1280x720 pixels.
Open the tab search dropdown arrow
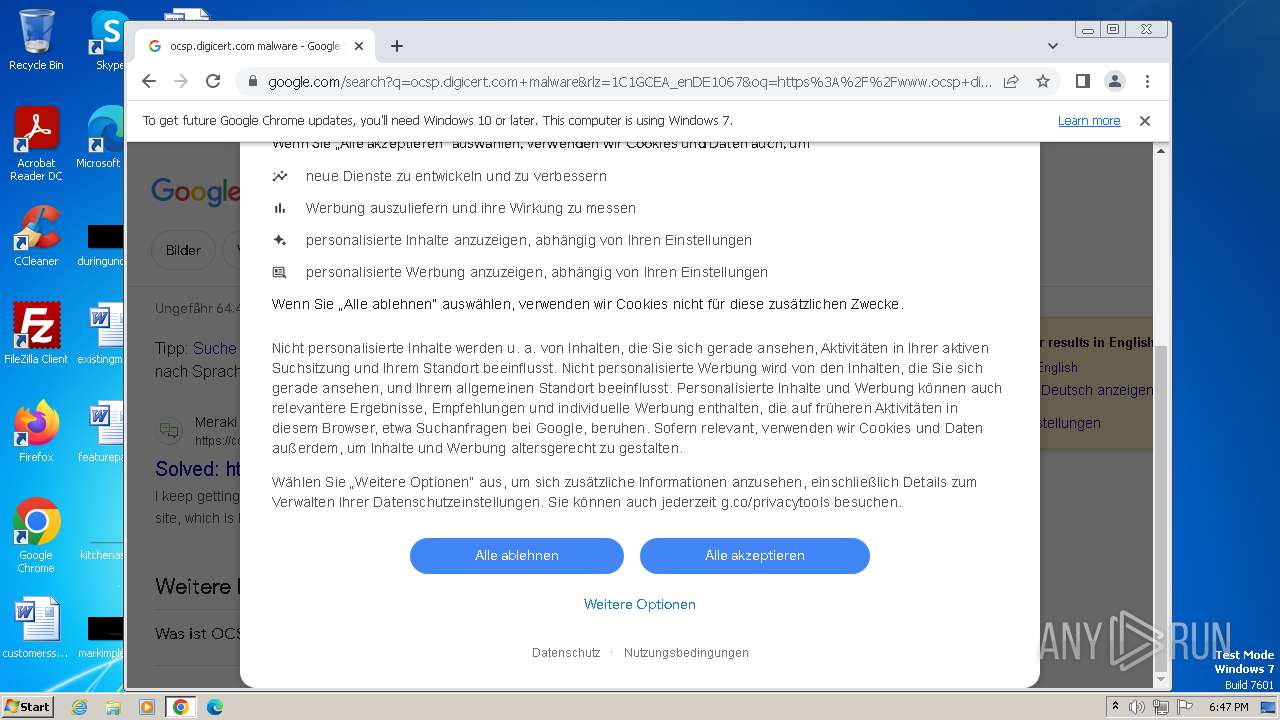pos(1052,46)
